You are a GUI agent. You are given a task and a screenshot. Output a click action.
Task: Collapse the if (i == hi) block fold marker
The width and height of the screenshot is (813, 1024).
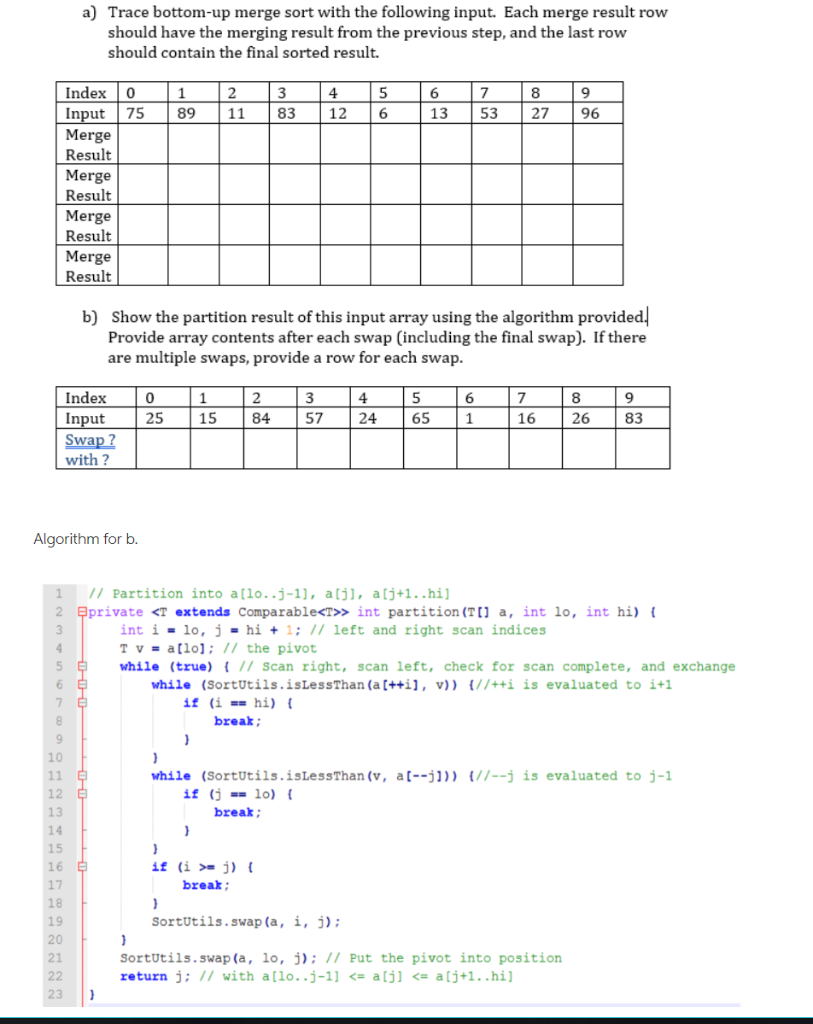click(x=82, y=703)
